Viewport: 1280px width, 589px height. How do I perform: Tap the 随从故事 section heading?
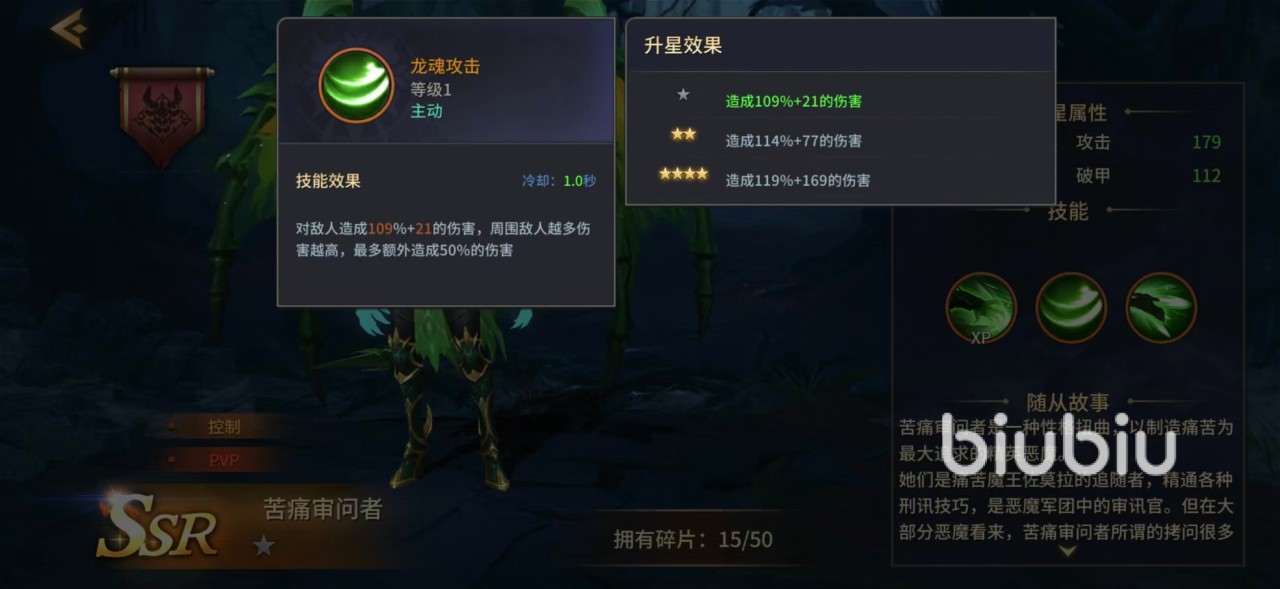(1067, 402)
